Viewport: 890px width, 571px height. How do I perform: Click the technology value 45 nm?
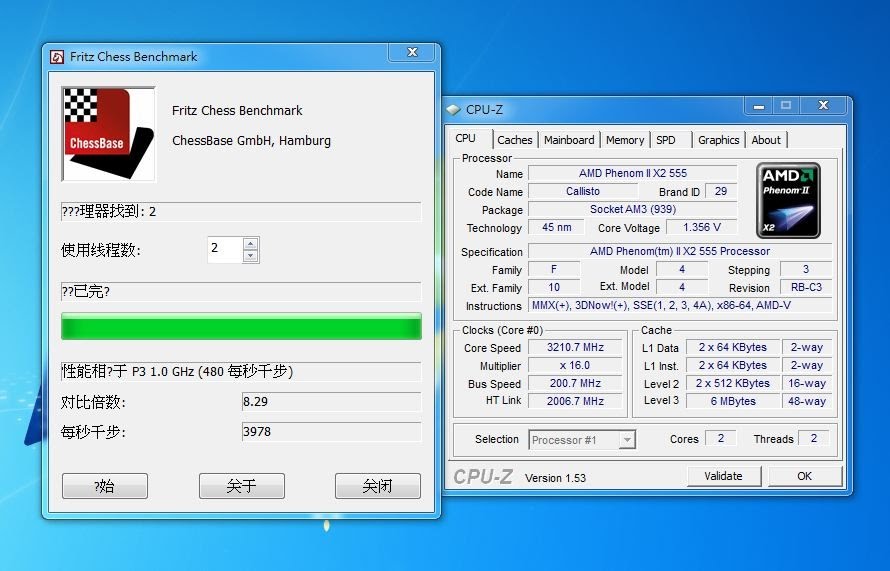point(556,228)
